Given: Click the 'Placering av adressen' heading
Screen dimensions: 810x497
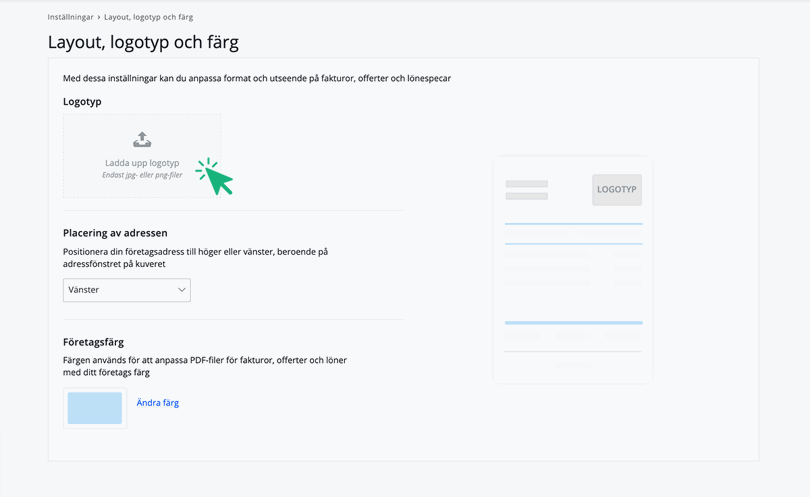Looking at the screenshot, I should 115,233.
